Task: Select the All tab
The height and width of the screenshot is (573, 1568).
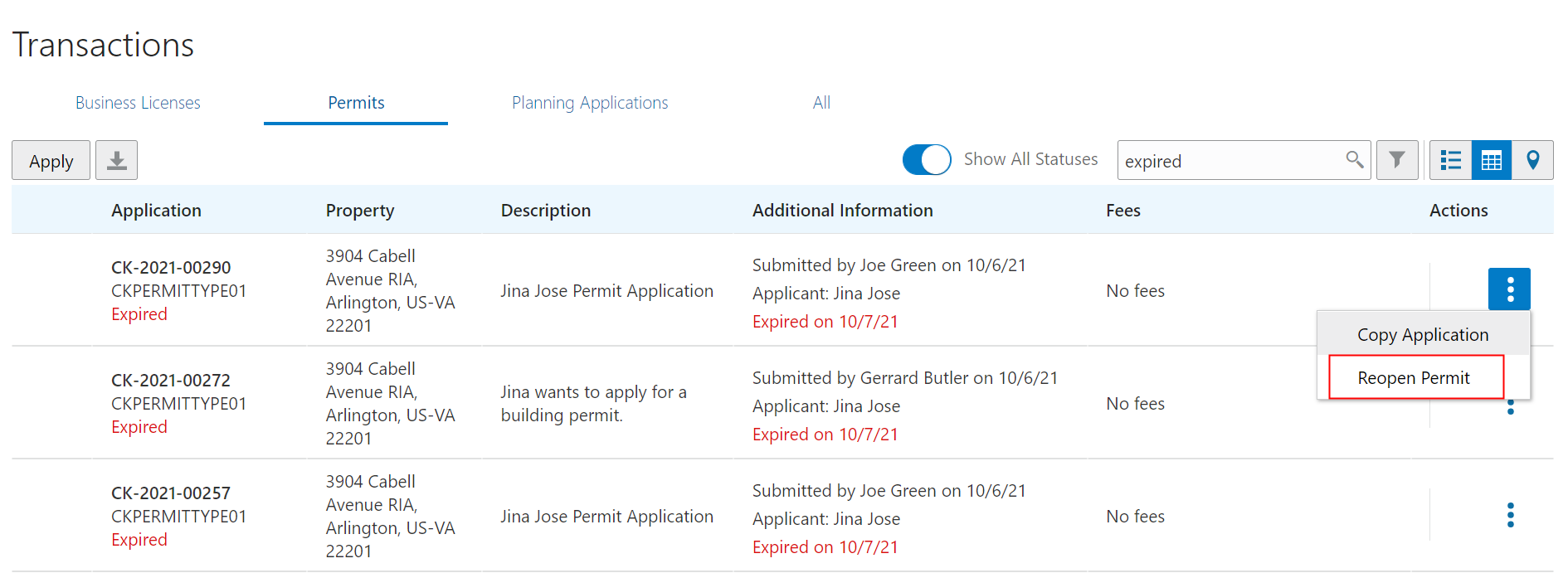Action: tap(821, 103)
